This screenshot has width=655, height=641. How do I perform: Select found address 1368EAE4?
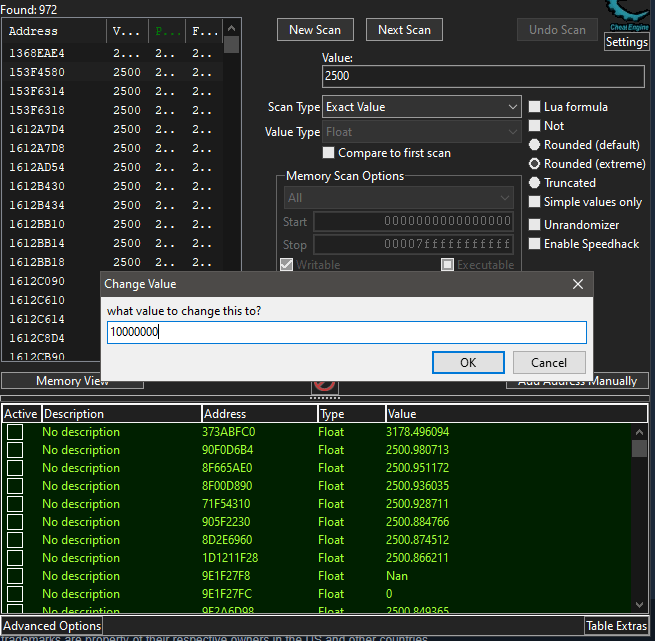point(37,53)
